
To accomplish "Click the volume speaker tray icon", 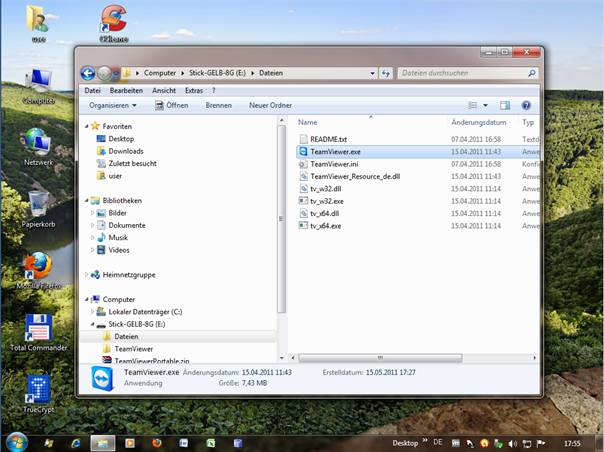I will 513,444.
